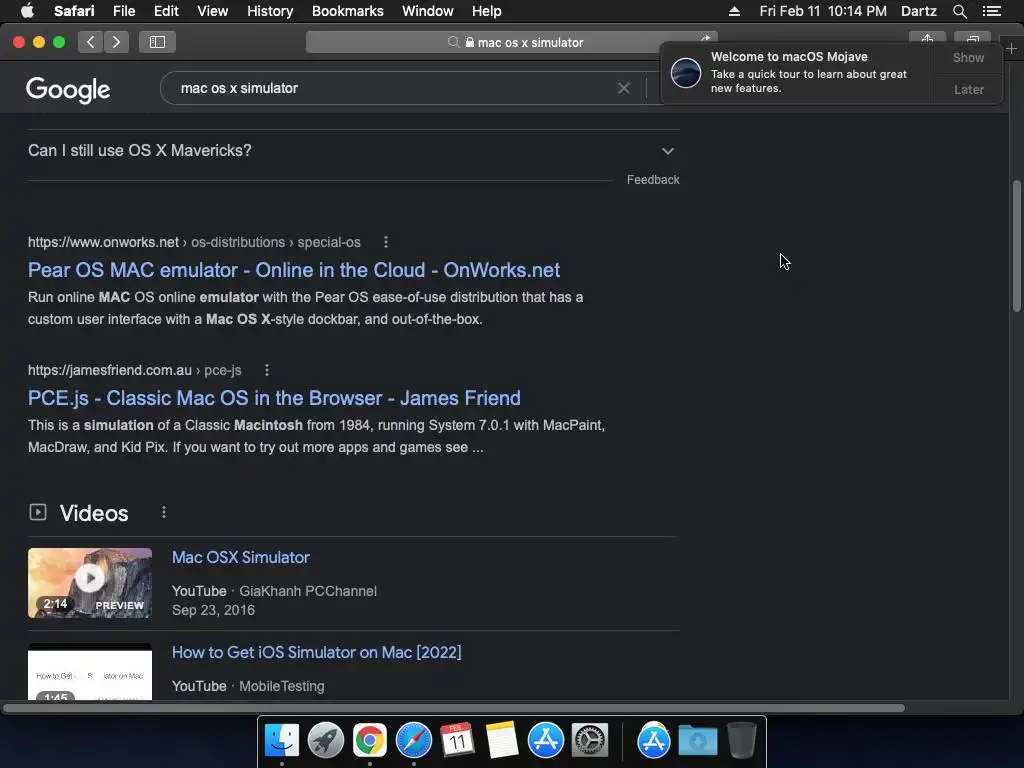Image resolution: width=1024 pixels, height=768 pixels.
Task: Open Launchpad rocket in the Dock
Action: [325, 741]
